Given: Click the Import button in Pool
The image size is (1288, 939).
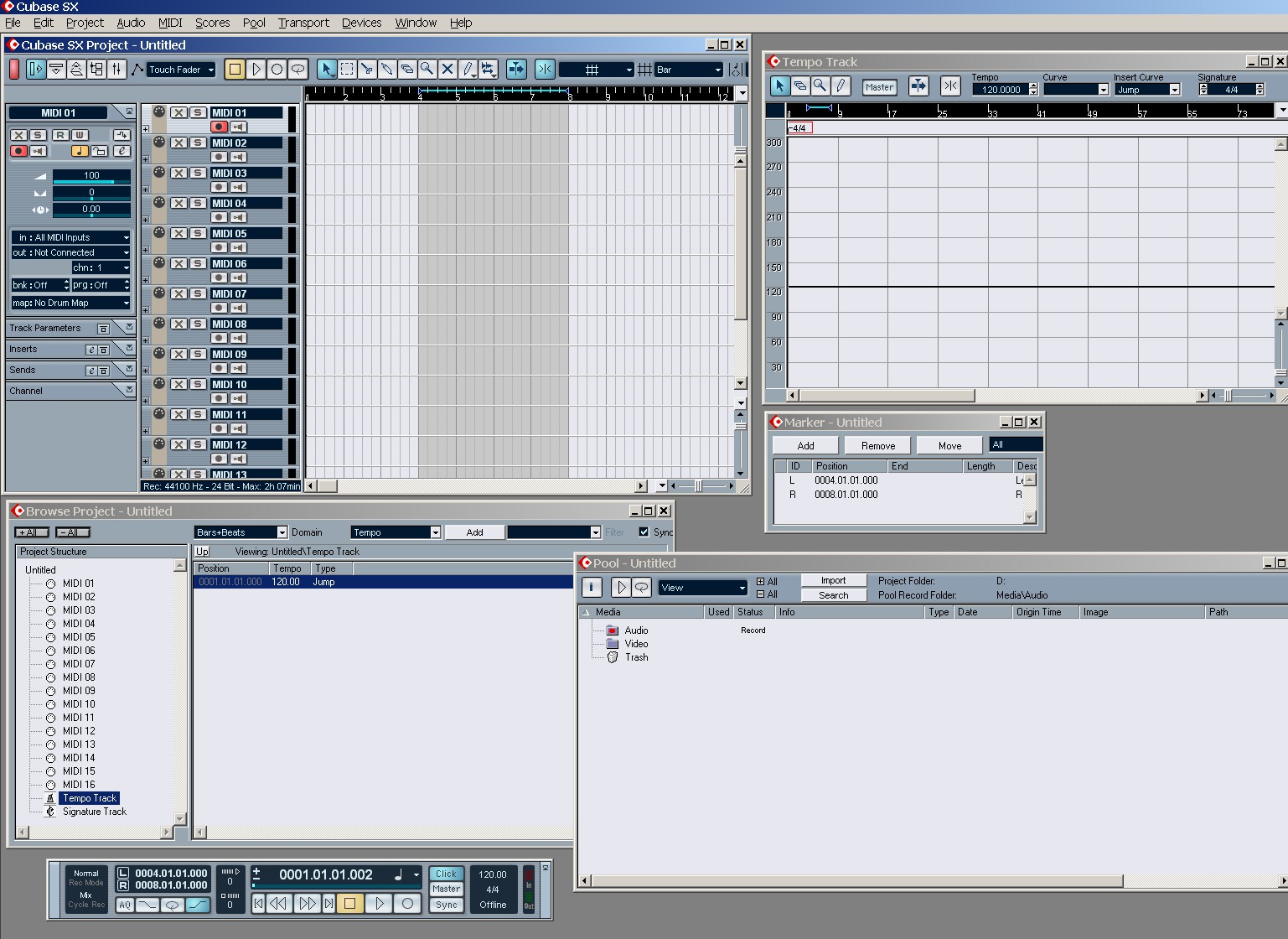Looking at the screenshot, I should 833,580.
